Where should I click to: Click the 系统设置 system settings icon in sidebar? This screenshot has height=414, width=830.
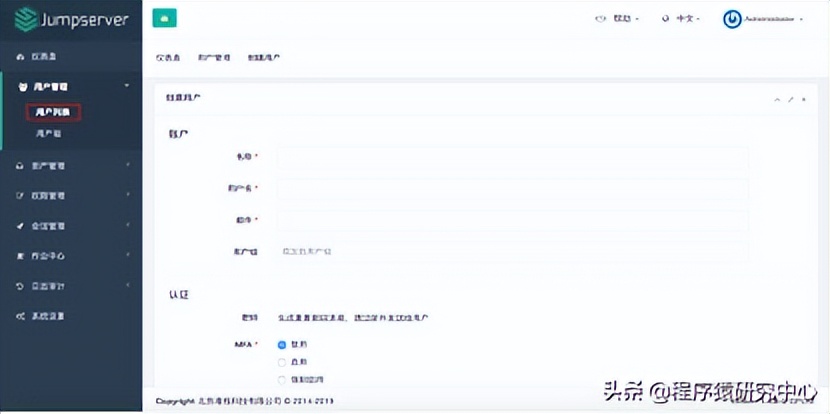click(20, 317)
